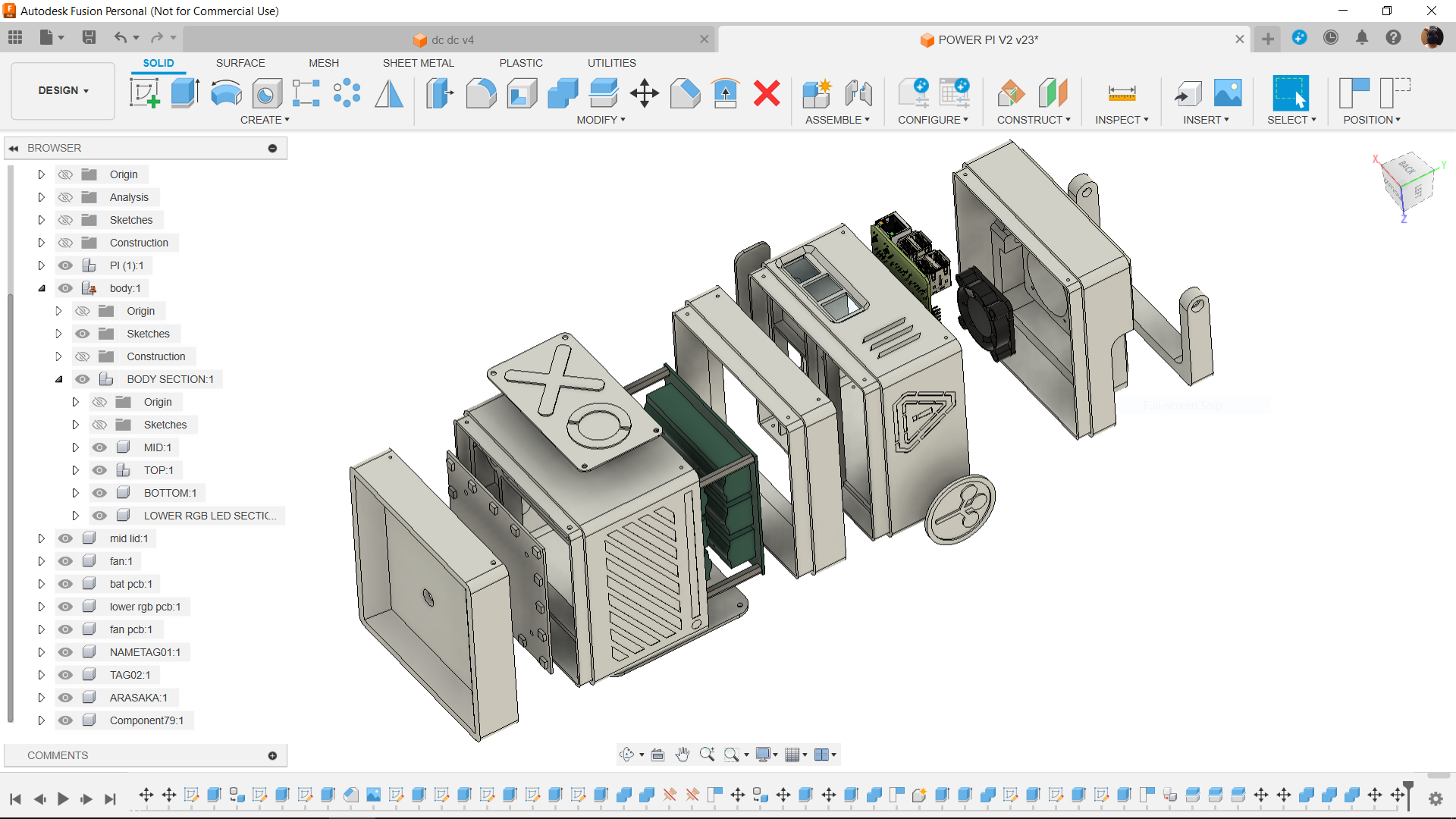Screen dimensions: 1456x819
Task: Open the INSPECT menu label
Action: pos(1122,120)
